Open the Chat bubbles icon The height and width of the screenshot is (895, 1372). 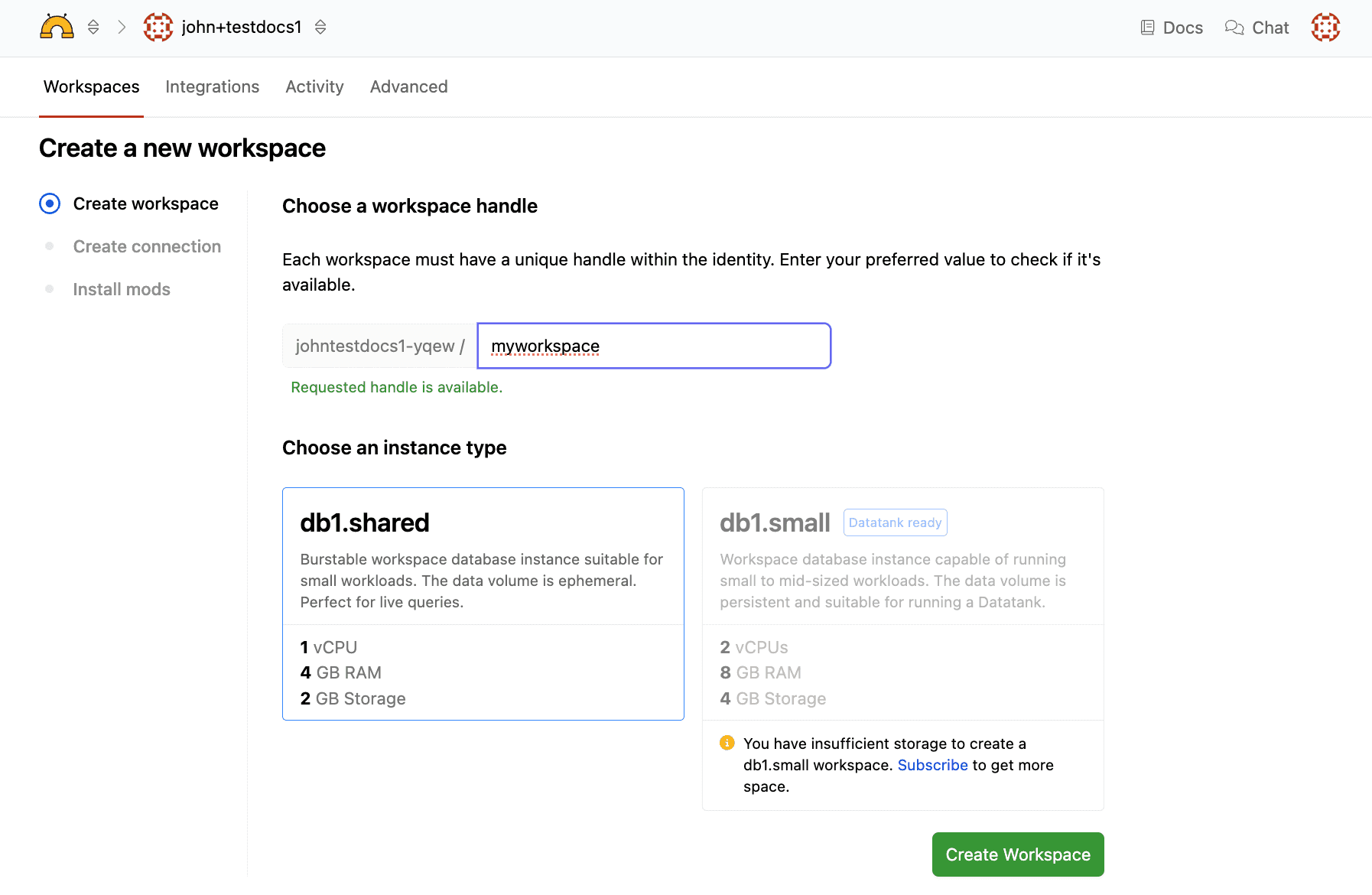[1234, 28]
